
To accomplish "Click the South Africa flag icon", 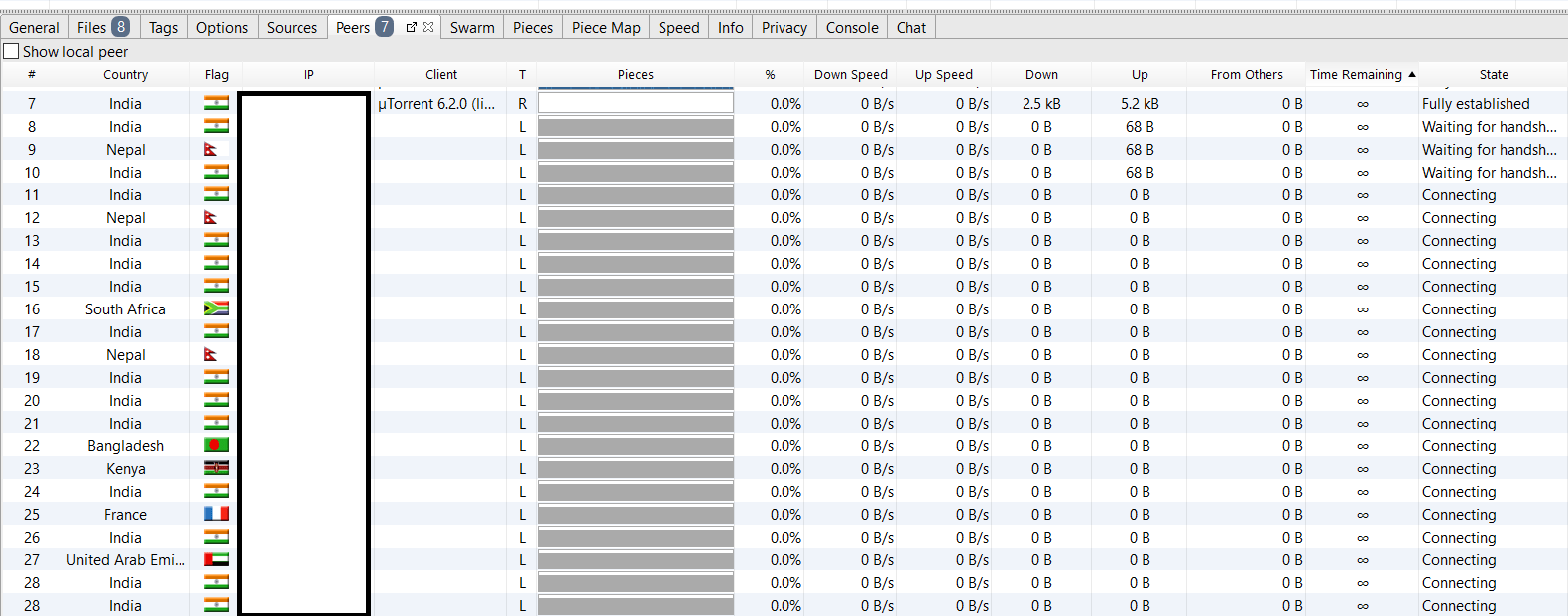I will (216, 308).
